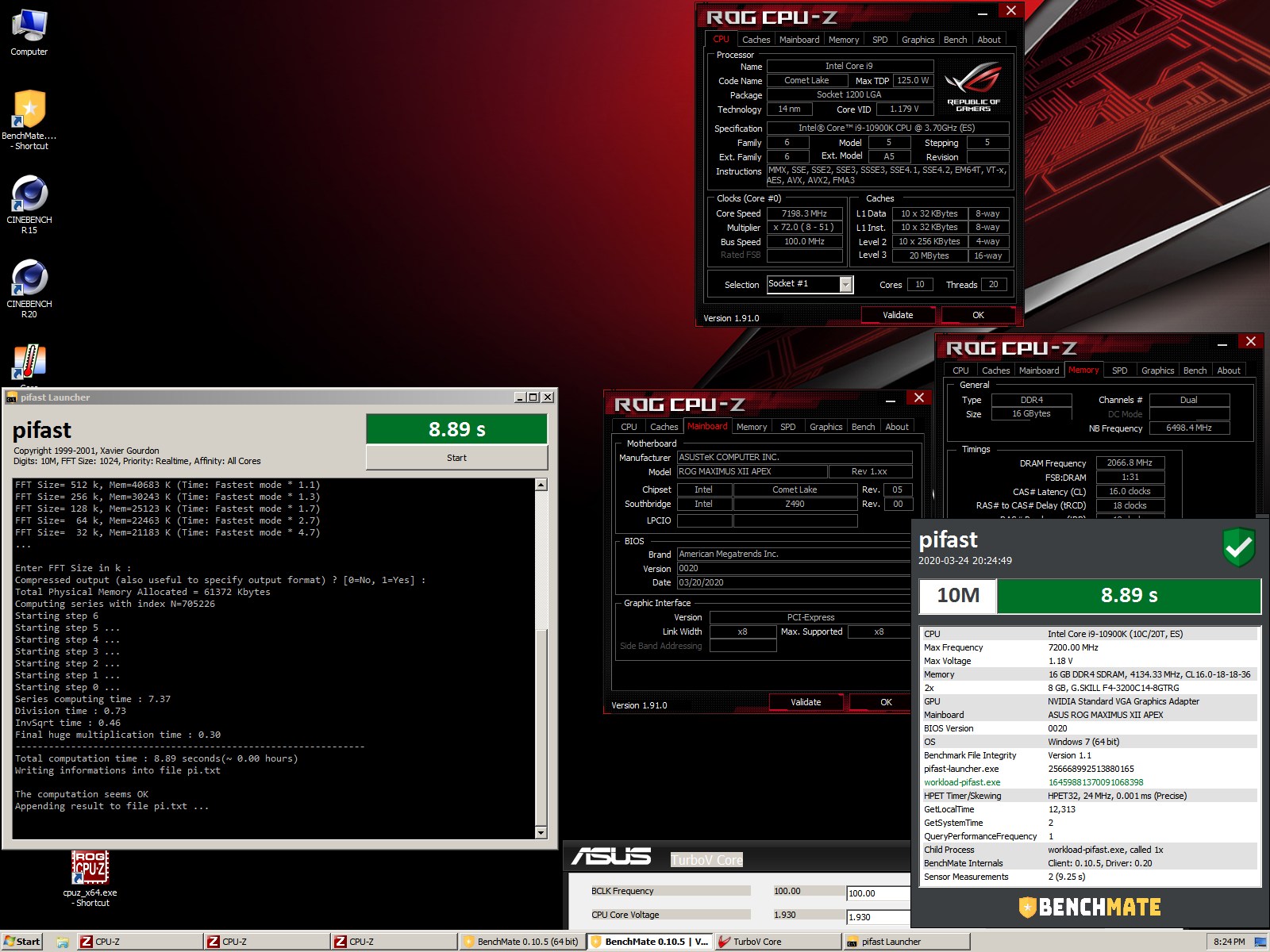Open Memory tab in top CPU-Z window

click(x=844, y=40)
